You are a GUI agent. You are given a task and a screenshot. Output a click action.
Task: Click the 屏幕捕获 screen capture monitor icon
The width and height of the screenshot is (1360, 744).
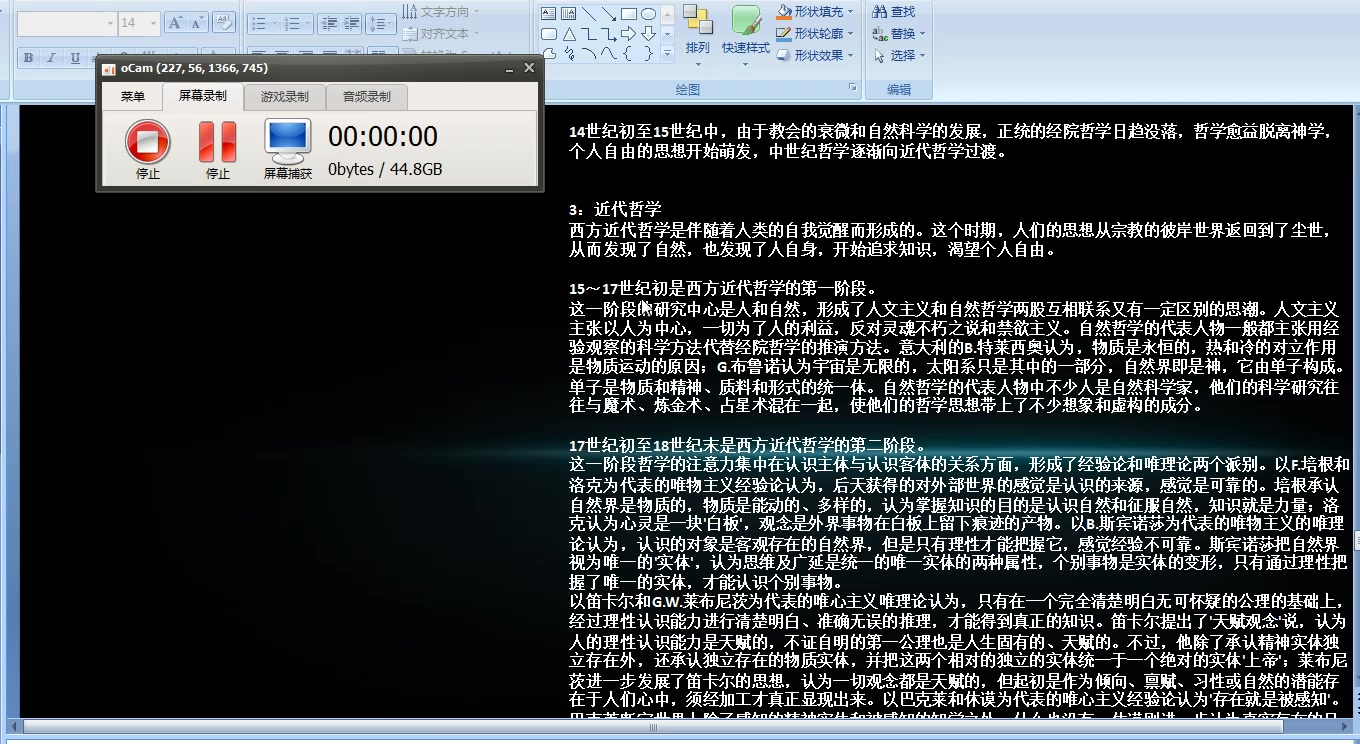click(x=287, y=142)
